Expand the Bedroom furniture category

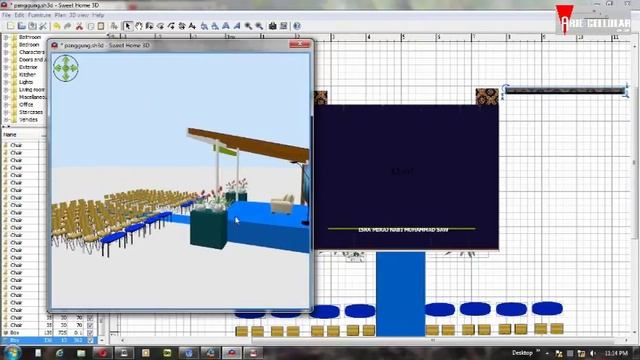[x=6, y=44]
